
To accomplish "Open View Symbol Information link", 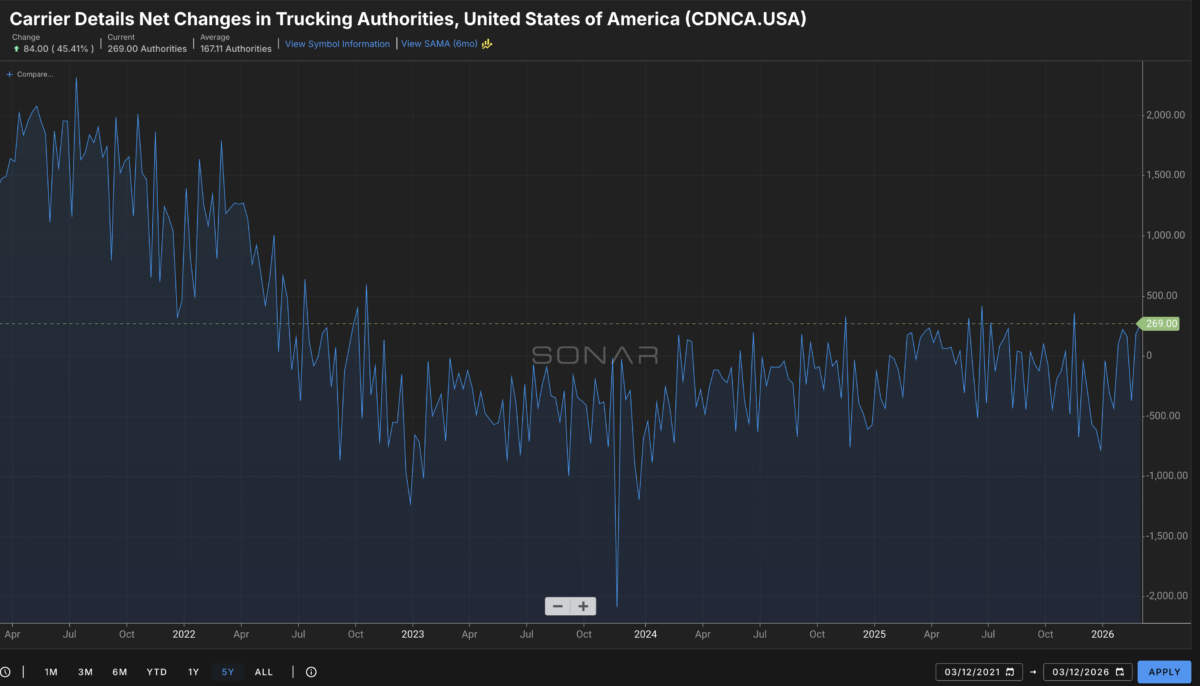I will (337, 44).
